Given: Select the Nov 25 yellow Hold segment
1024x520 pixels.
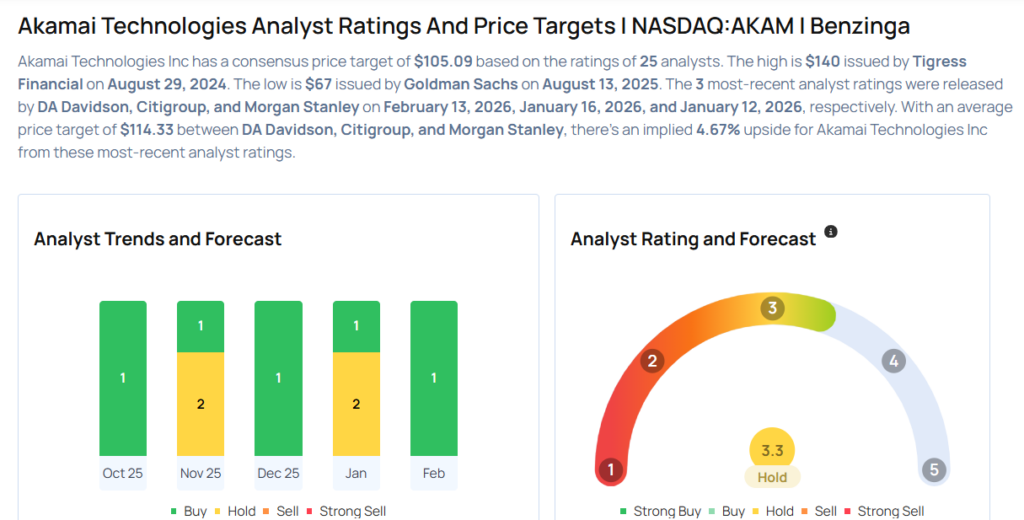Looking at the screenshot, I should click(200, 404).
